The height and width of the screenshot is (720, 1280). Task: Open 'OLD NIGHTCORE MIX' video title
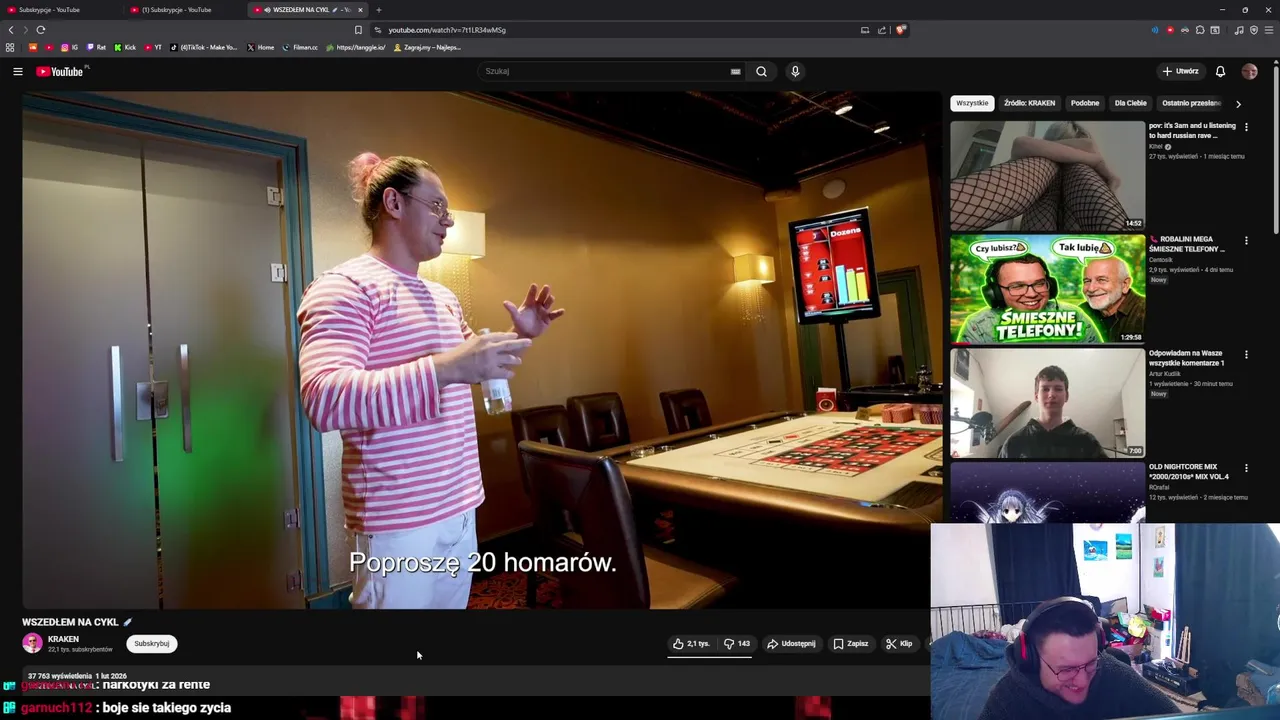pyautogui.click(x=1188, y=472)
